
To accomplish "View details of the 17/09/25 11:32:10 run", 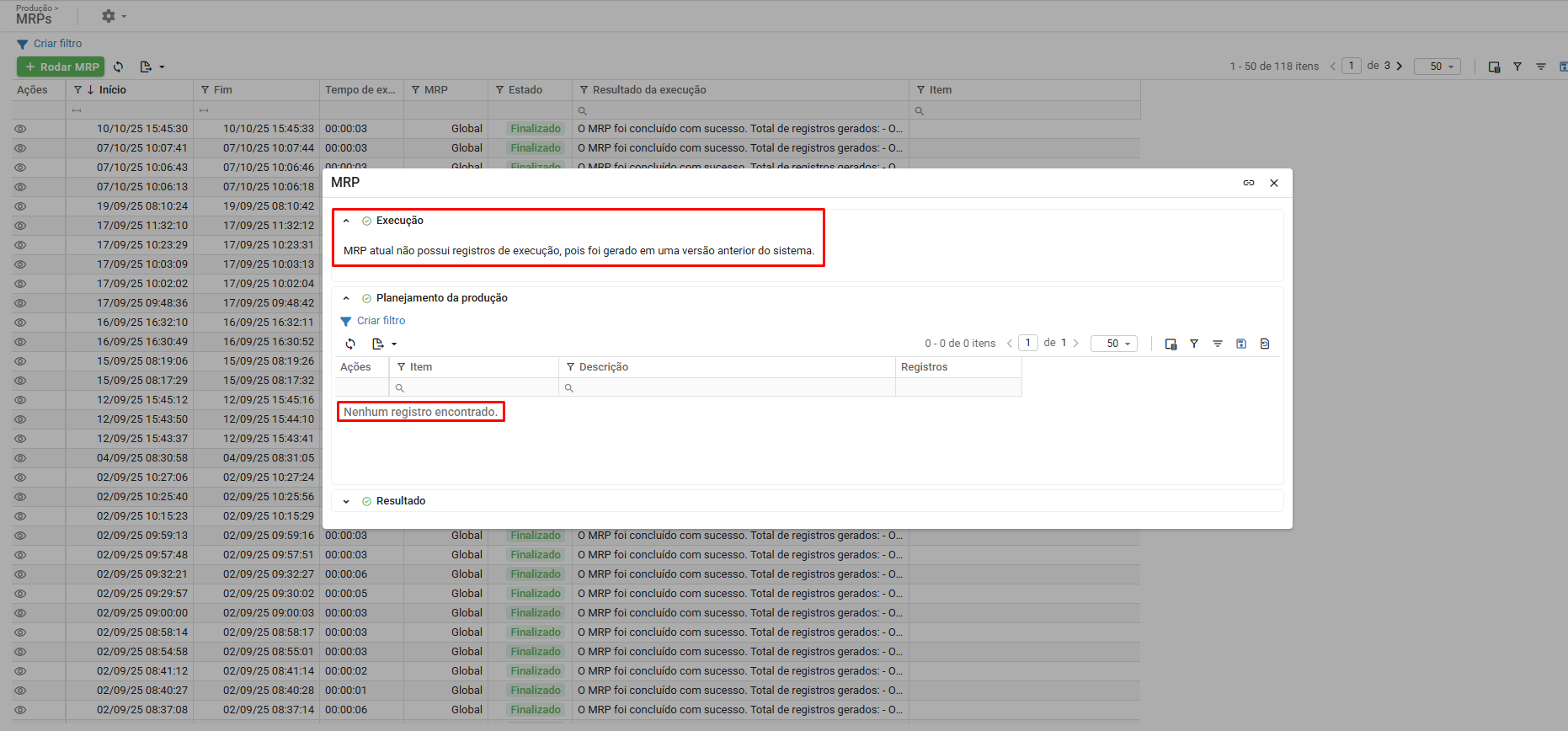I will click(20, 226).
